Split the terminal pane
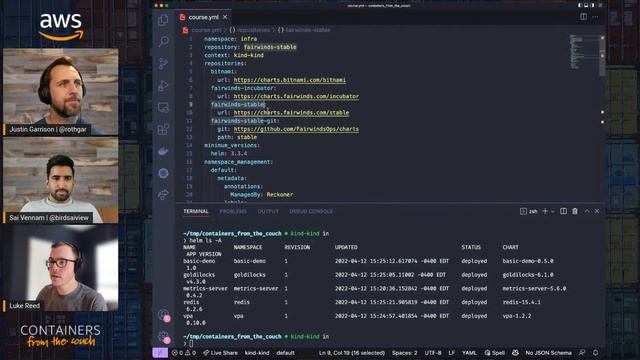This screenshot has width=640, height=360. coord(563,211)
